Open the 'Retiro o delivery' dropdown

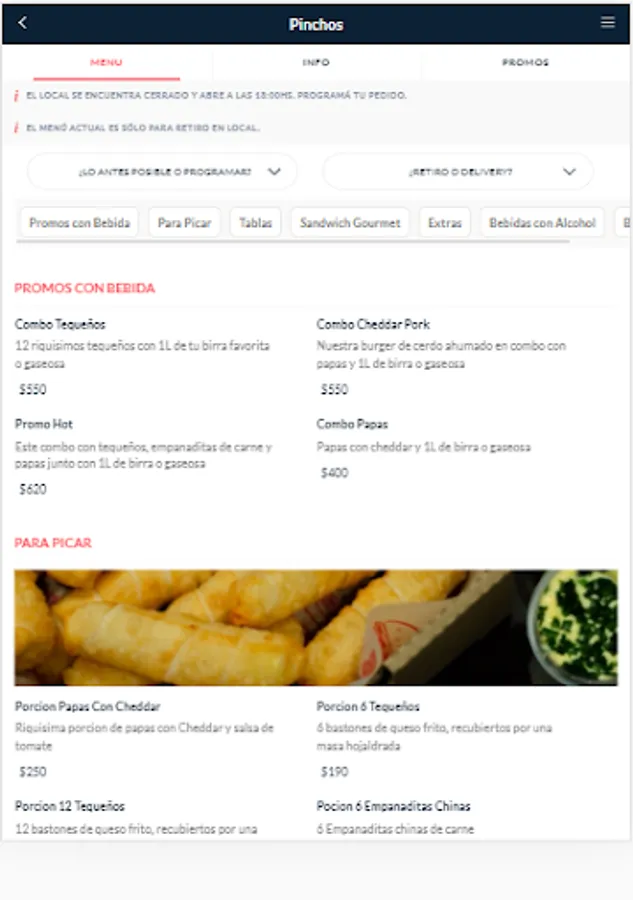coord(458,172)
